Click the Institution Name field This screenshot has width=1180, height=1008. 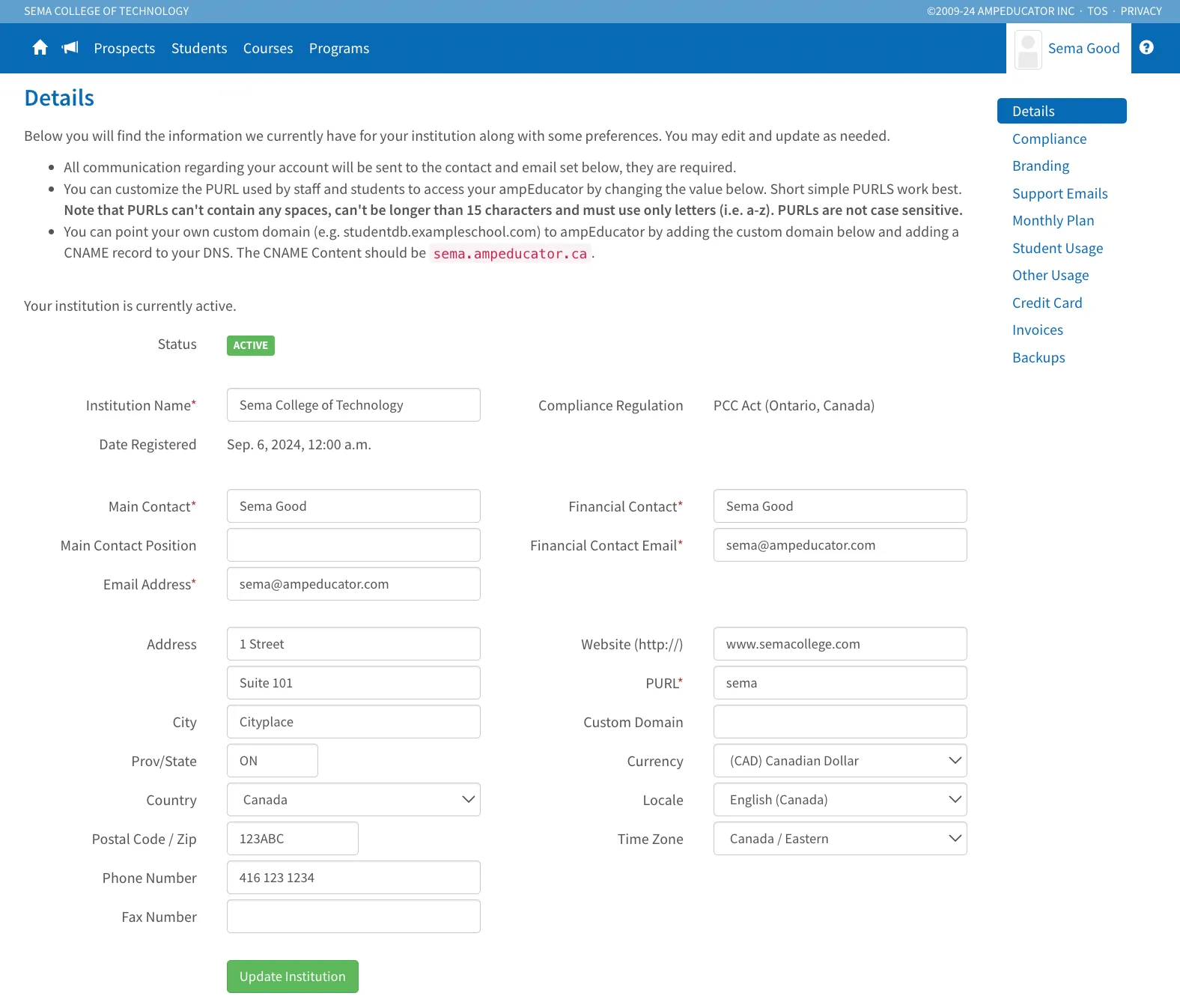pyautogui.click(x=353, y=405)
